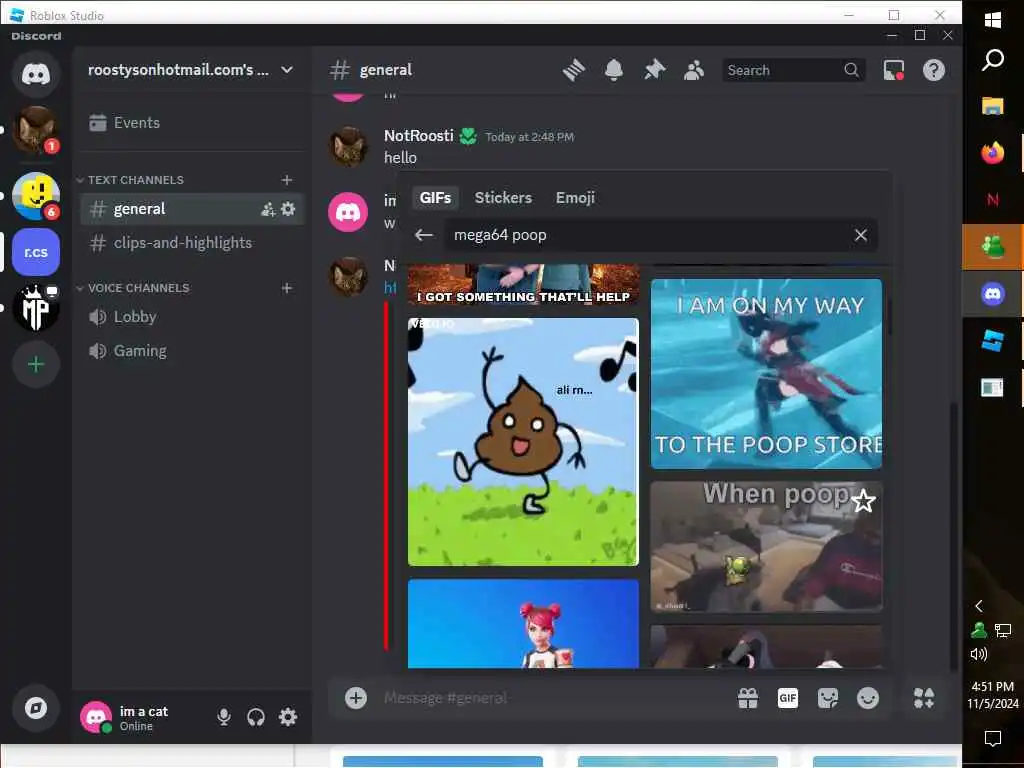The image size is (1024, 768).
Task: Select the red-haired character GIF on blue background
Action: click(523, 624)
